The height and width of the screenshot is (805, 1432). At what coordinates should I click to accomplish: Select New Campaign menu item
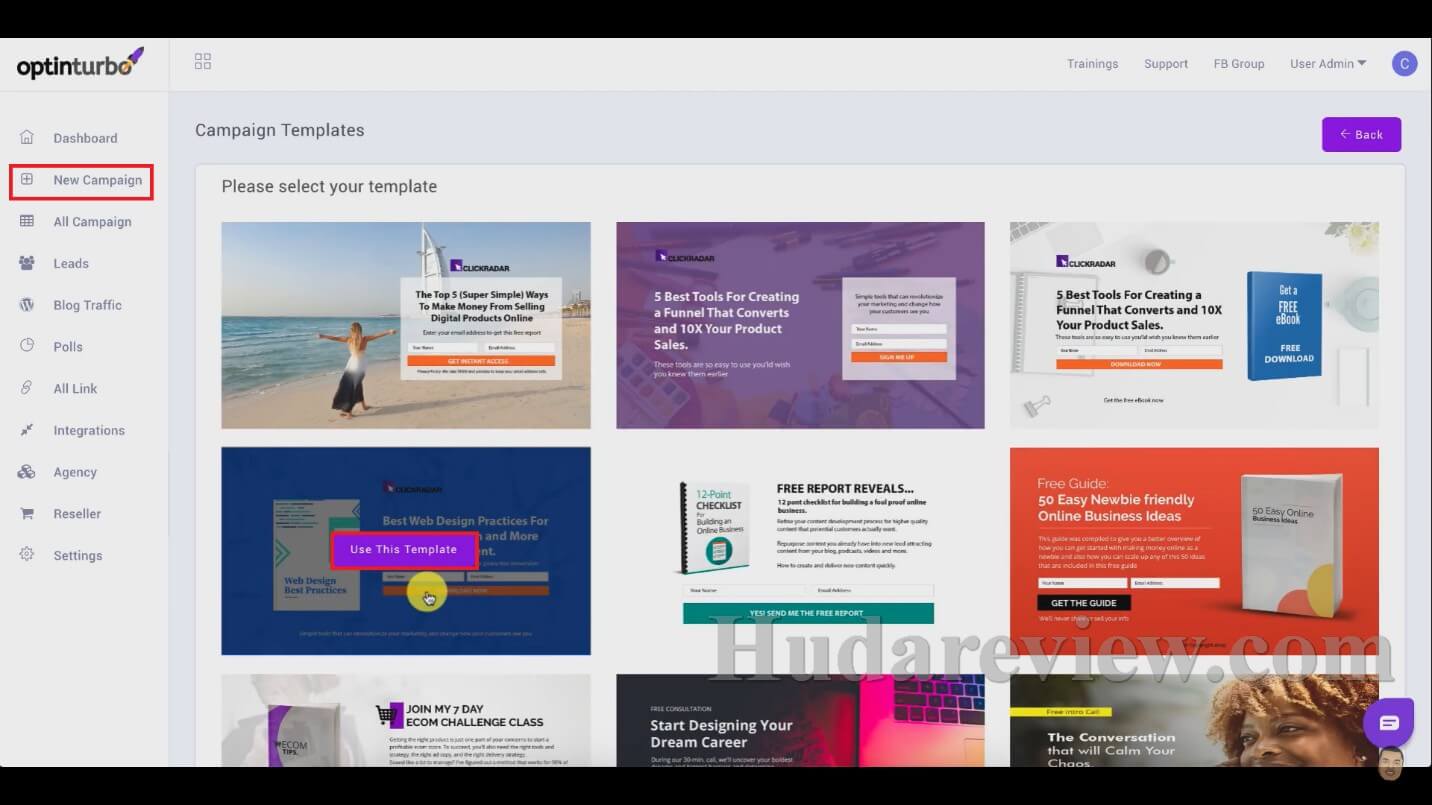pos(97,180)
